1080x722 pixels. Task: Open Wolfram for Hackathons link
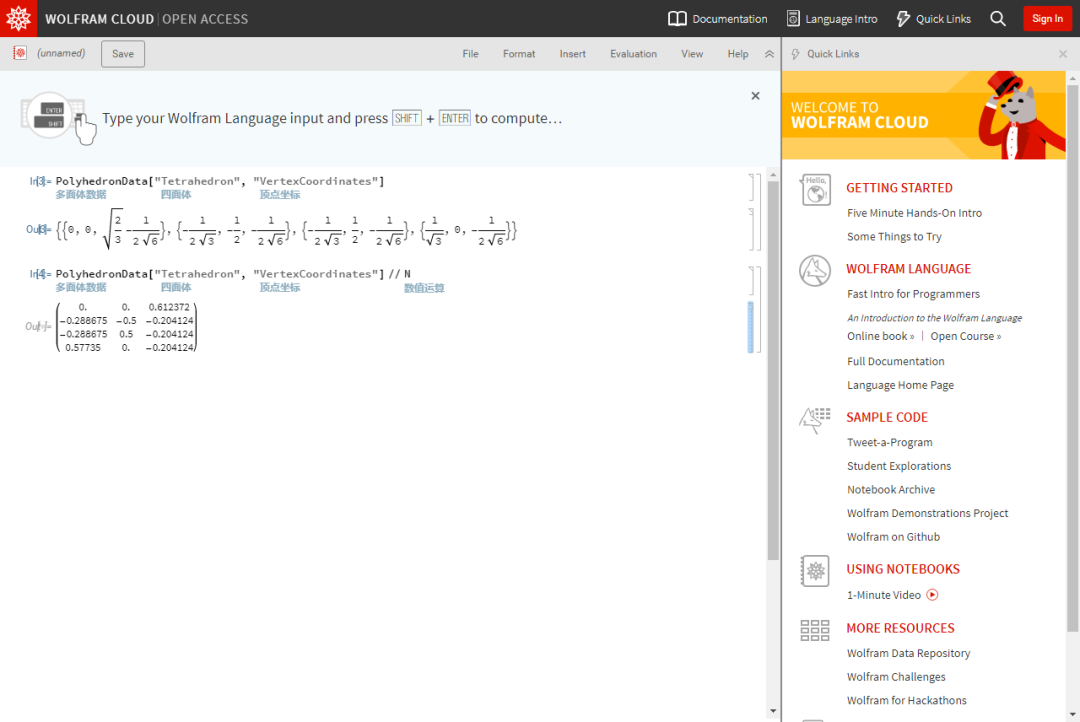906,700
